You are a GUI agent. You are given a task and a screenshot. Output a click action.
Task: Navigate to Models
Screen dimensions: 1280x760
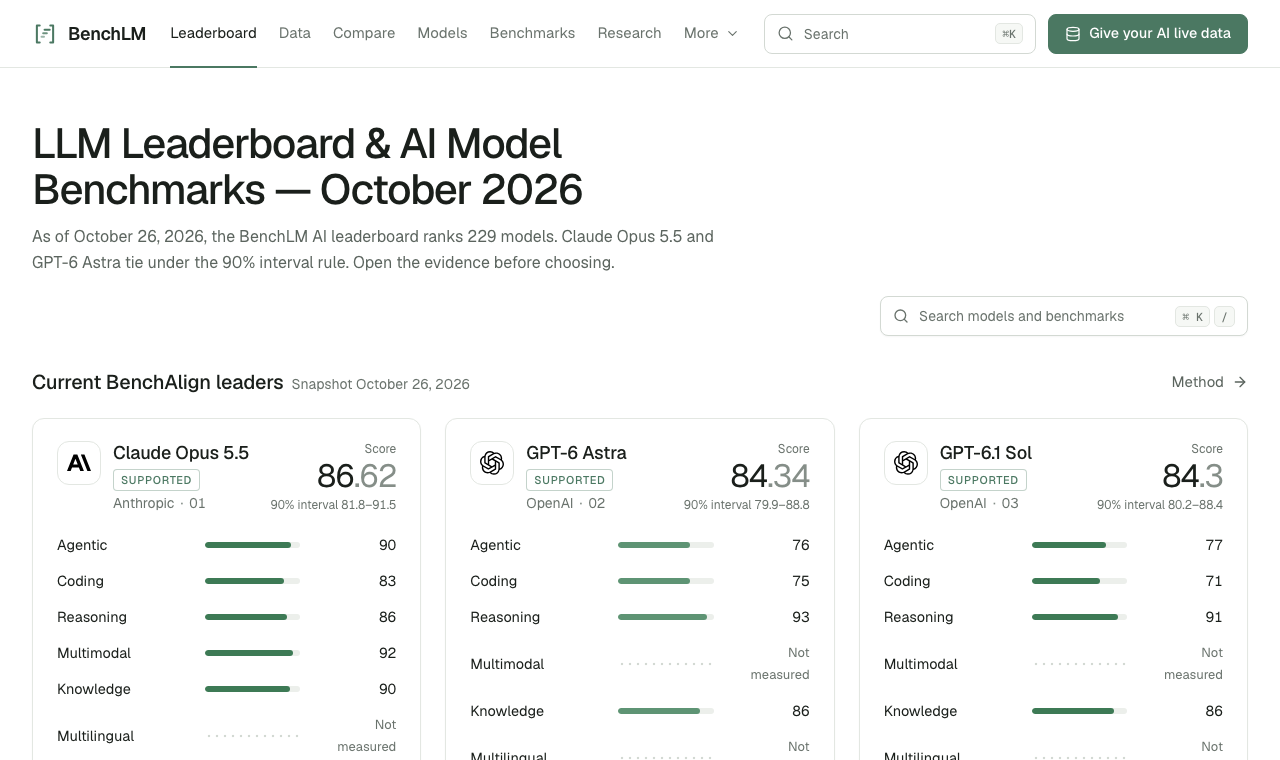pos(442,33)
